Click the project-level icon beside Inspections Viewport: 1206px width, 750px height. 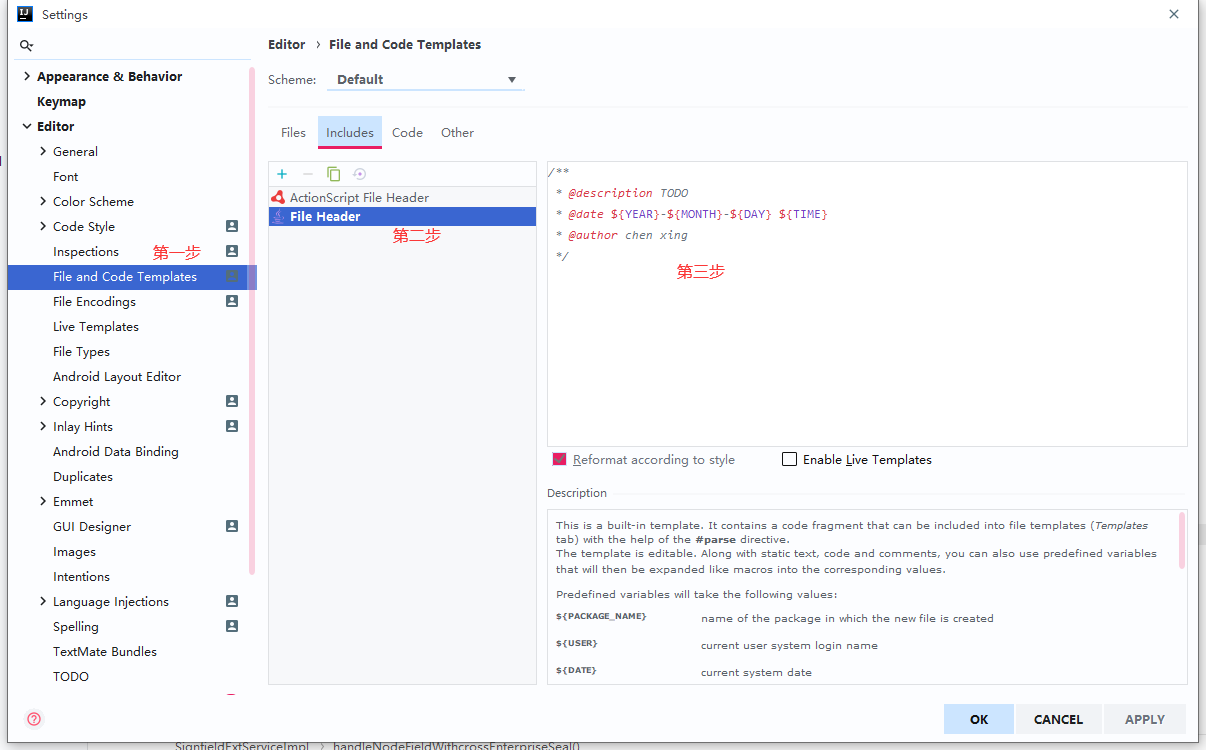pyautogui.click(x=232, y=251)
